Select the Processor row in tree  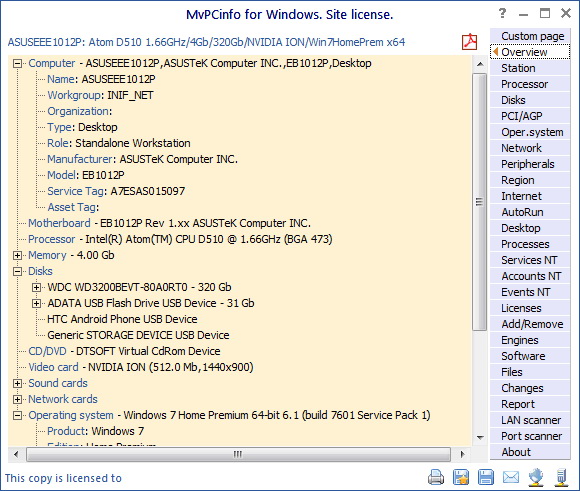(180, 239)
